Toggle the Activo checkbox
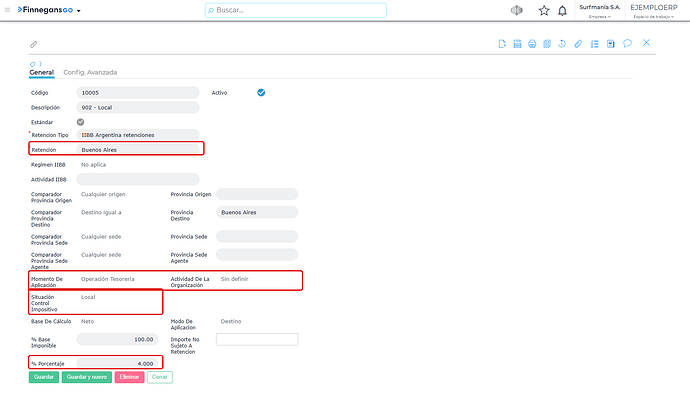Screen dimensions: 690x402 (261, 93)
